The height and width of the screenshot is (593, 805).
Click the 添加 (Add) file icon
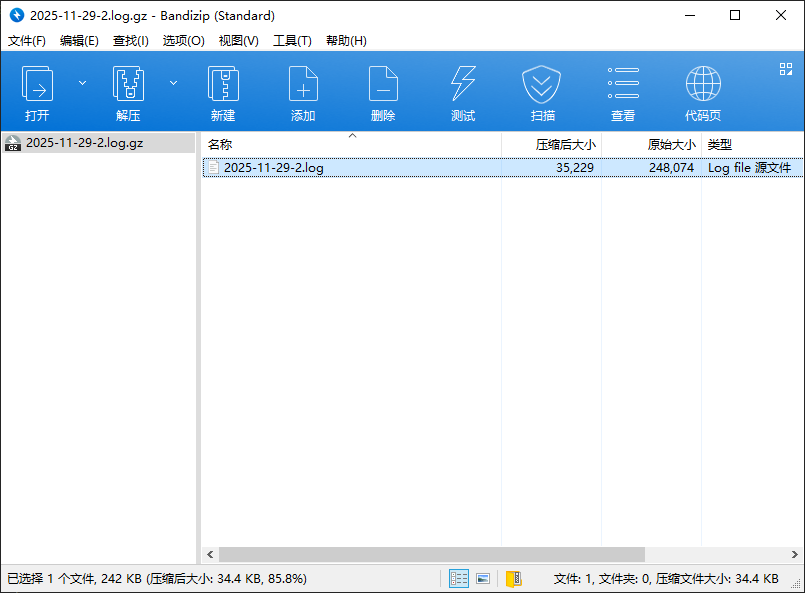303,84
